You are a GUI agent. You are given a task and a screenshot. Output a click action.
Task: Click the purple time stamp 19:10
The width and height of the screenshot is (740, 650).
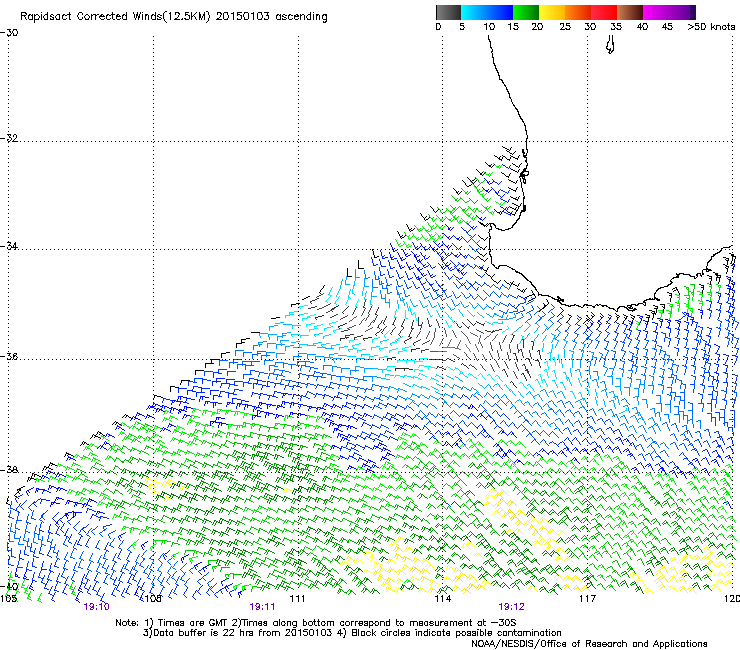(x=96, y=607)
